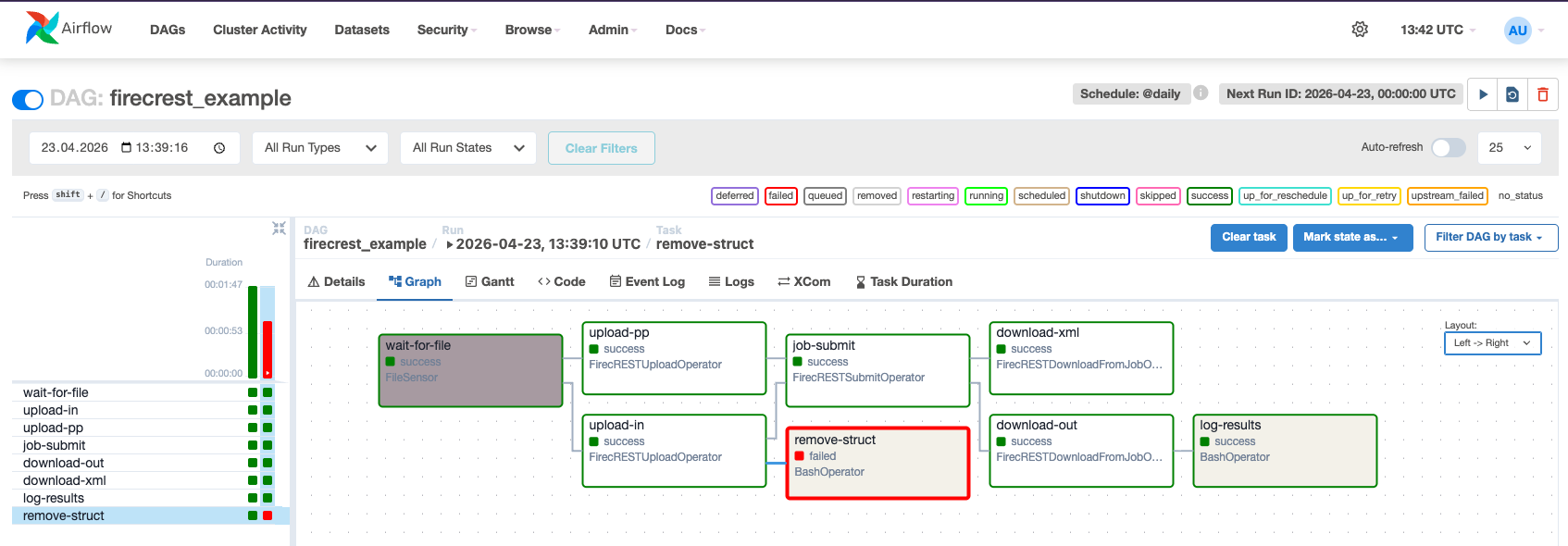Screen dimensions: 1568x546
Task: Click the success status legend badge
Action: [x=1210, y=195]
